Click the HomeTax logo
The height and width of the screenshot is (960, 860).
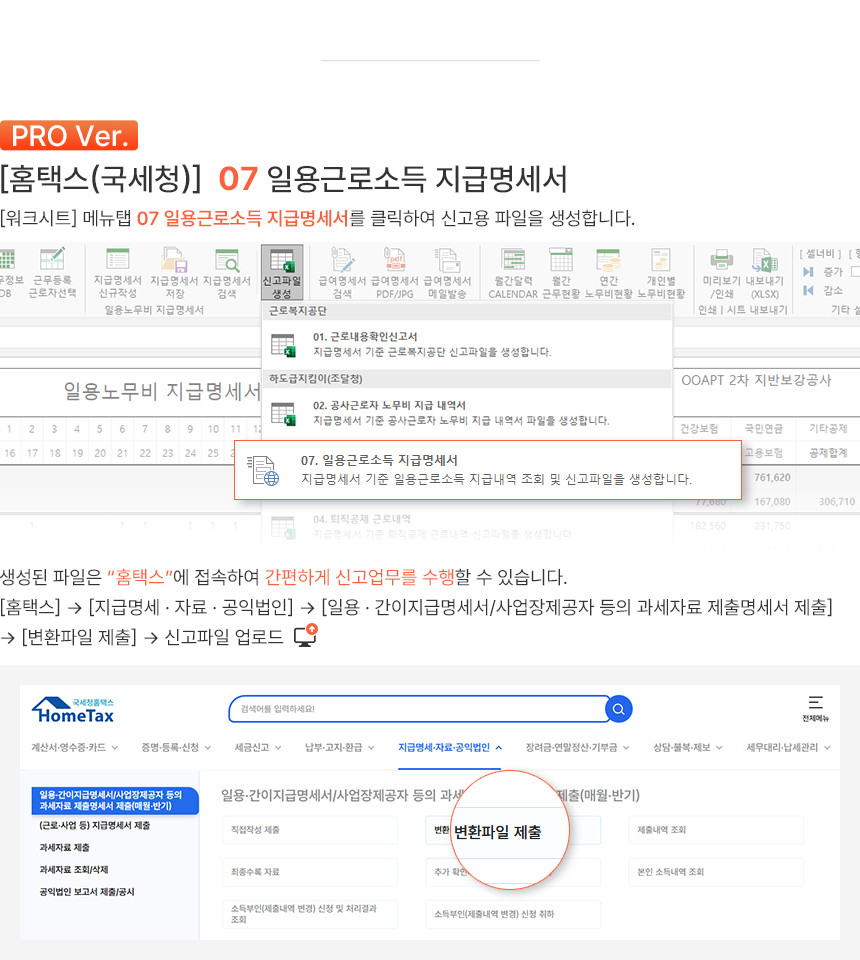pyautogui.click(x=73, y=710)
